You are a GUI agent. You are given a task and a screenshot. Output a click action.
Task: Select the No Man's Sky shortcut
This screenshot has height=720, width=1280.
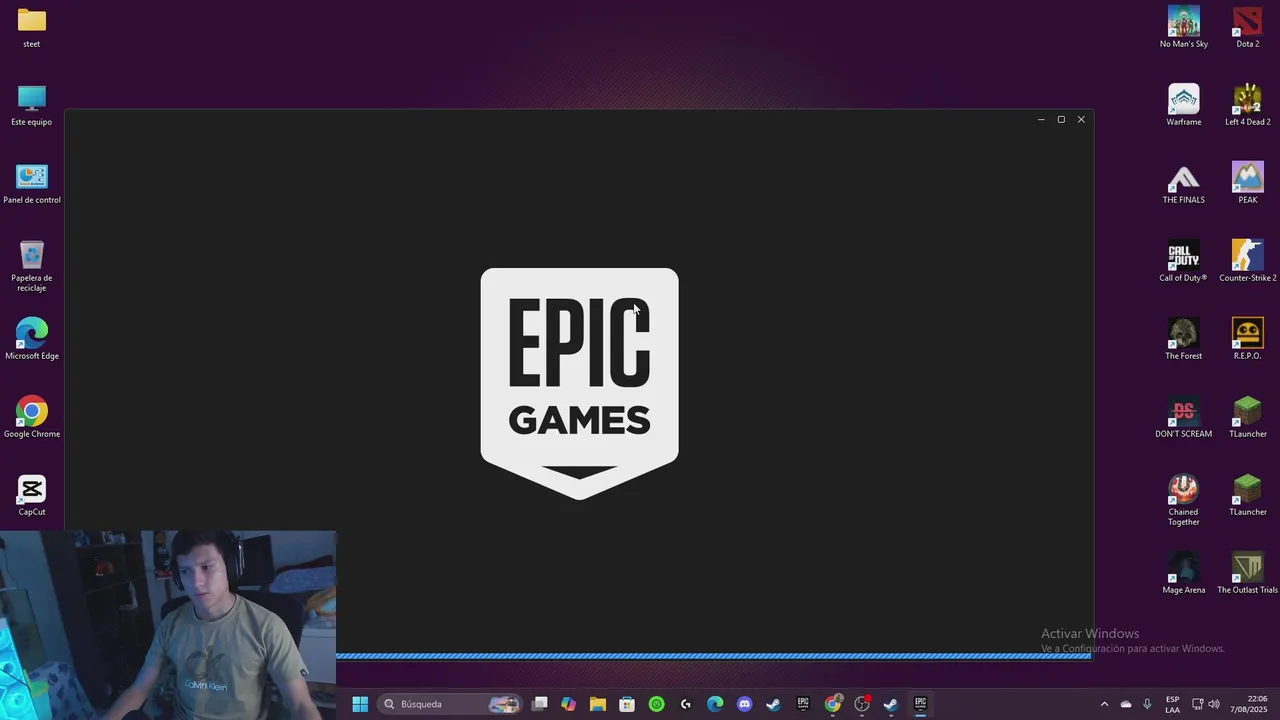click(x=1184, y=27)
